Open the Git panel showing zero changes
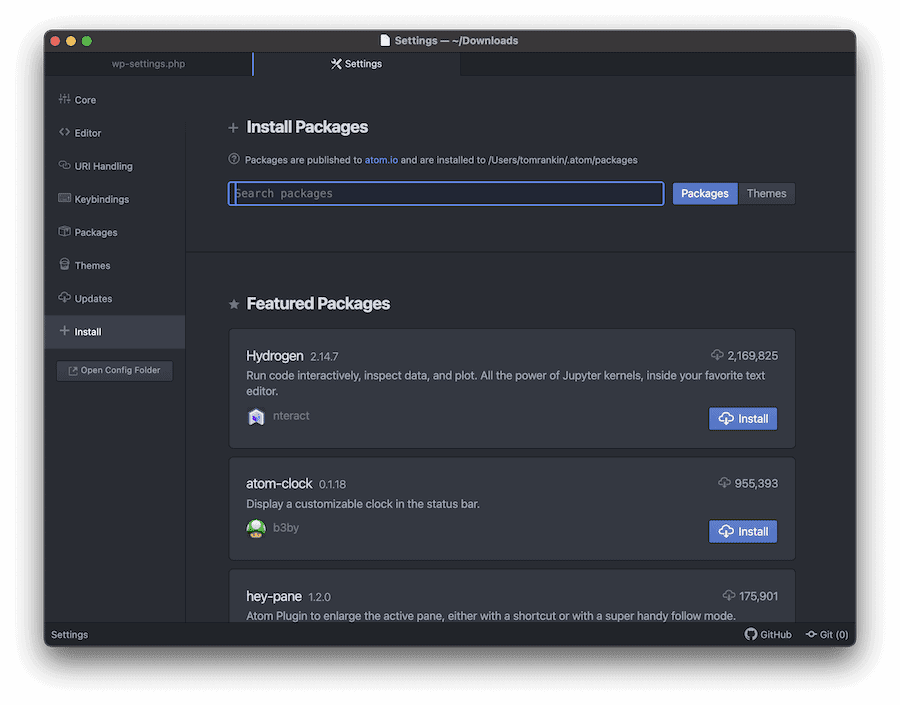The height and width of the screenshot is (705, 900). pyautogui.click(x=827, y=634)
